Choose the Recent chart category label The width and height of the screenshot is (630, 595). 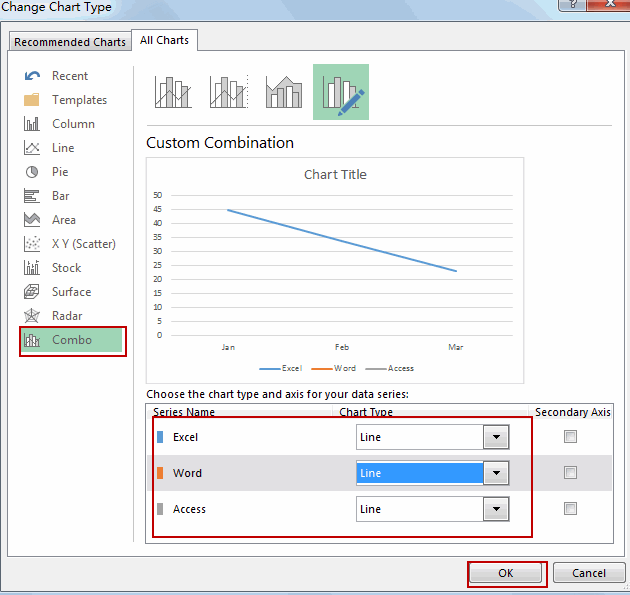pyautogui.click(x=70, y=76)
